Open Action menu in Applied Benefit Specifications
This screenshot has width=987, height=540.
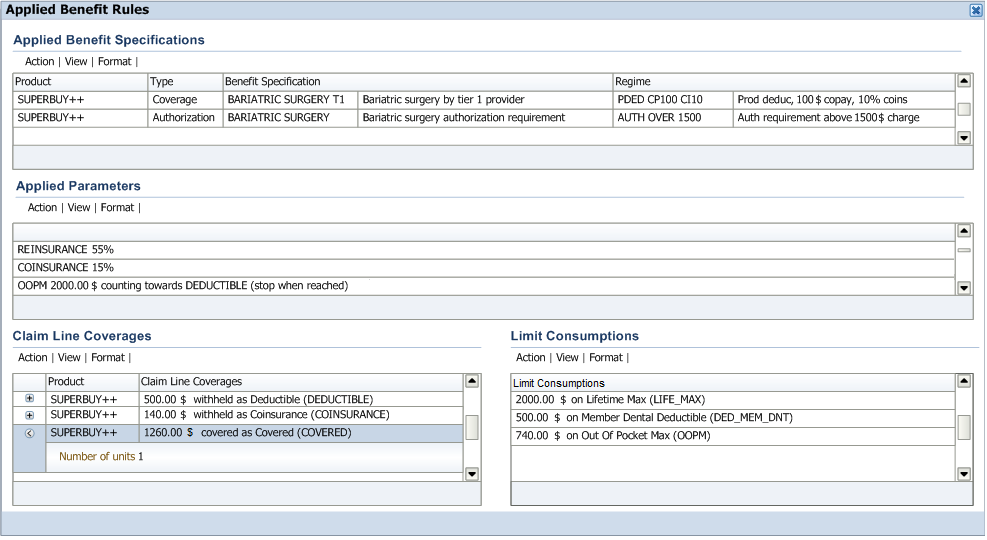(39, 62)
